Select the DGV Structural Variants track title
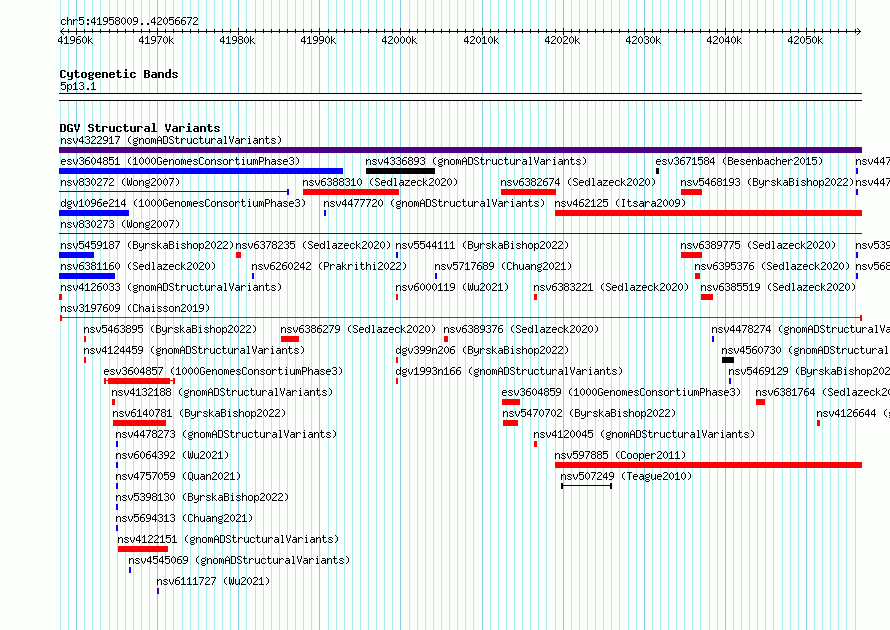The width and height of the screenshot is (890, 630). tap(140, 128)
